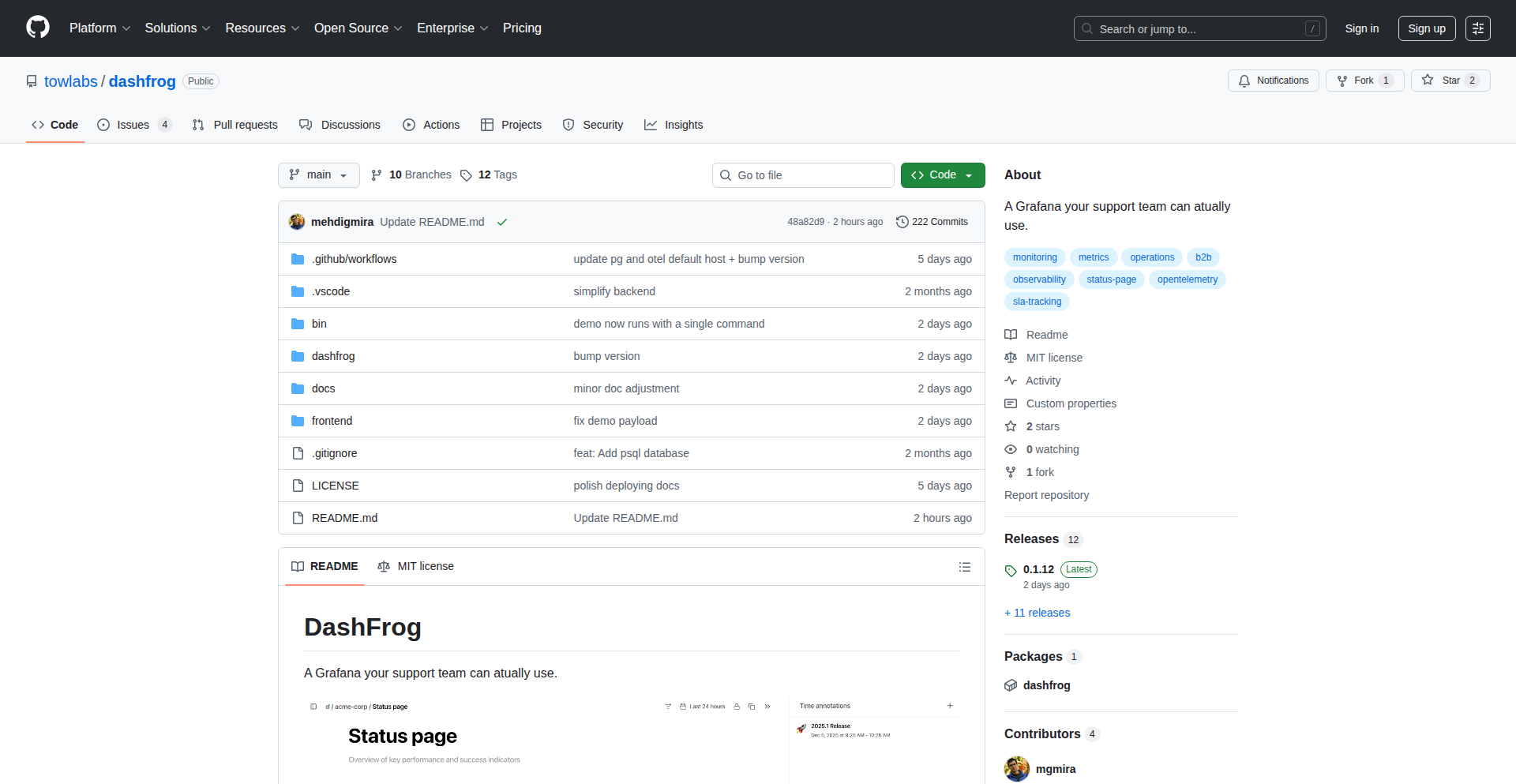Click the README.md file icon
Viewport: 1516px width, 784px height.
[298, 518]
